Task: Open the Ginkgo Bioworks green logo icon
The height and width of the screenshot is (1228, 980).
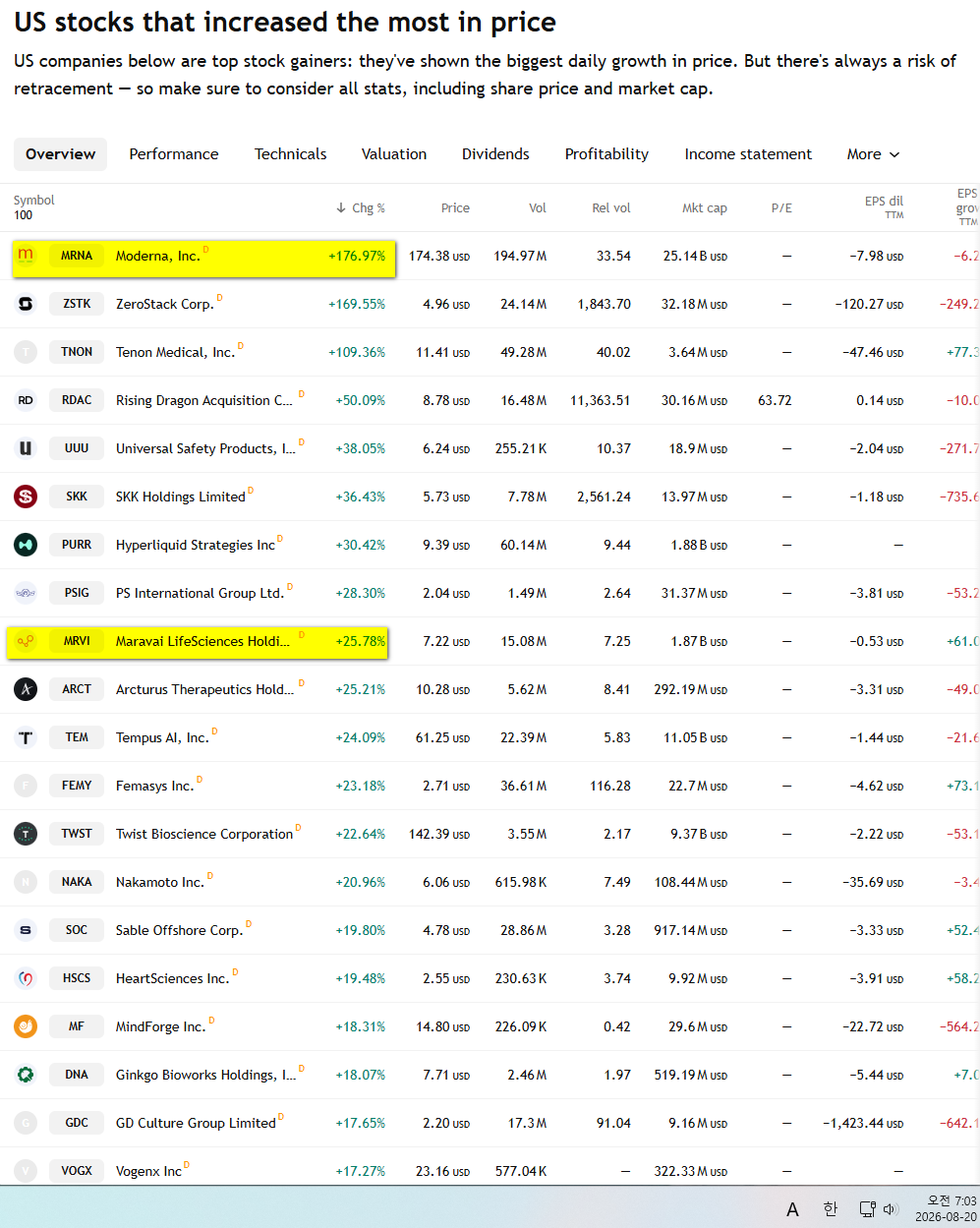Action: coord(26,1075)
